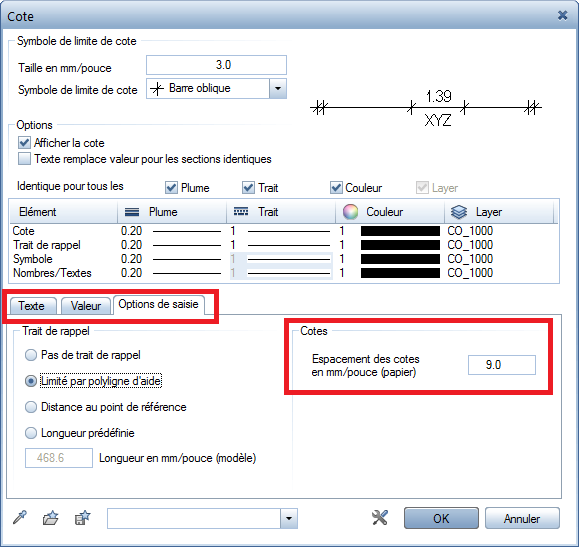Open the wrench and screwdriver settings icon
579x547 pixels.
tap(380, 518)
